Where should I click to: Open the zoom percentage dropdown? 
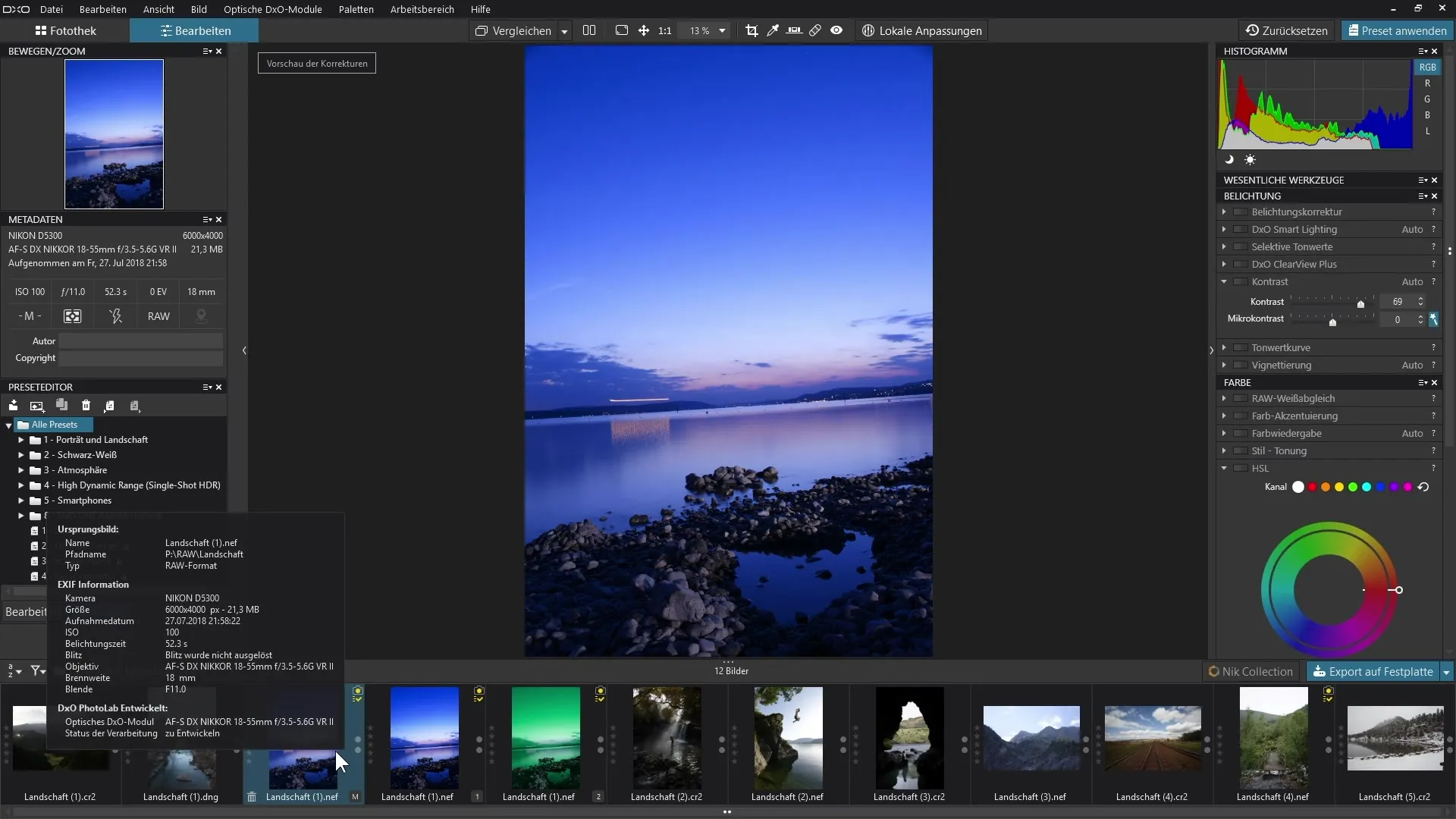coord(722,31)
